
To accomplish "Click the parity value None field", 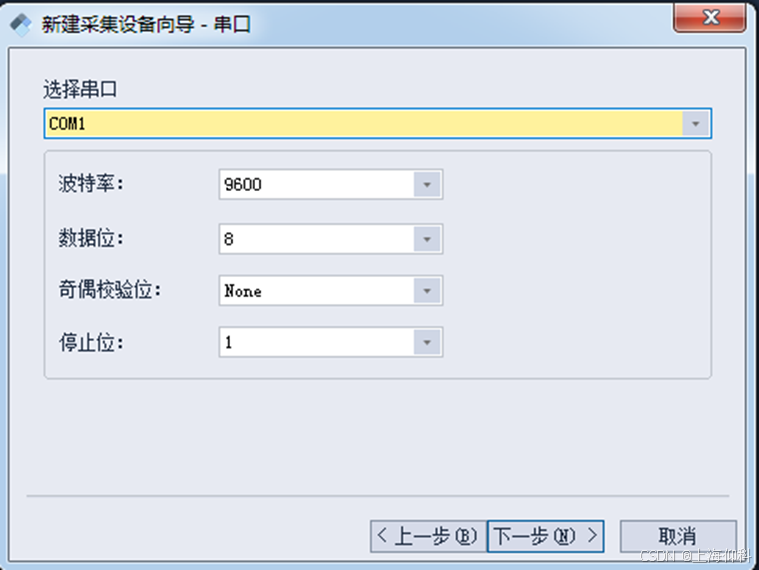I will pyautogui.click(x=316, y=291).
